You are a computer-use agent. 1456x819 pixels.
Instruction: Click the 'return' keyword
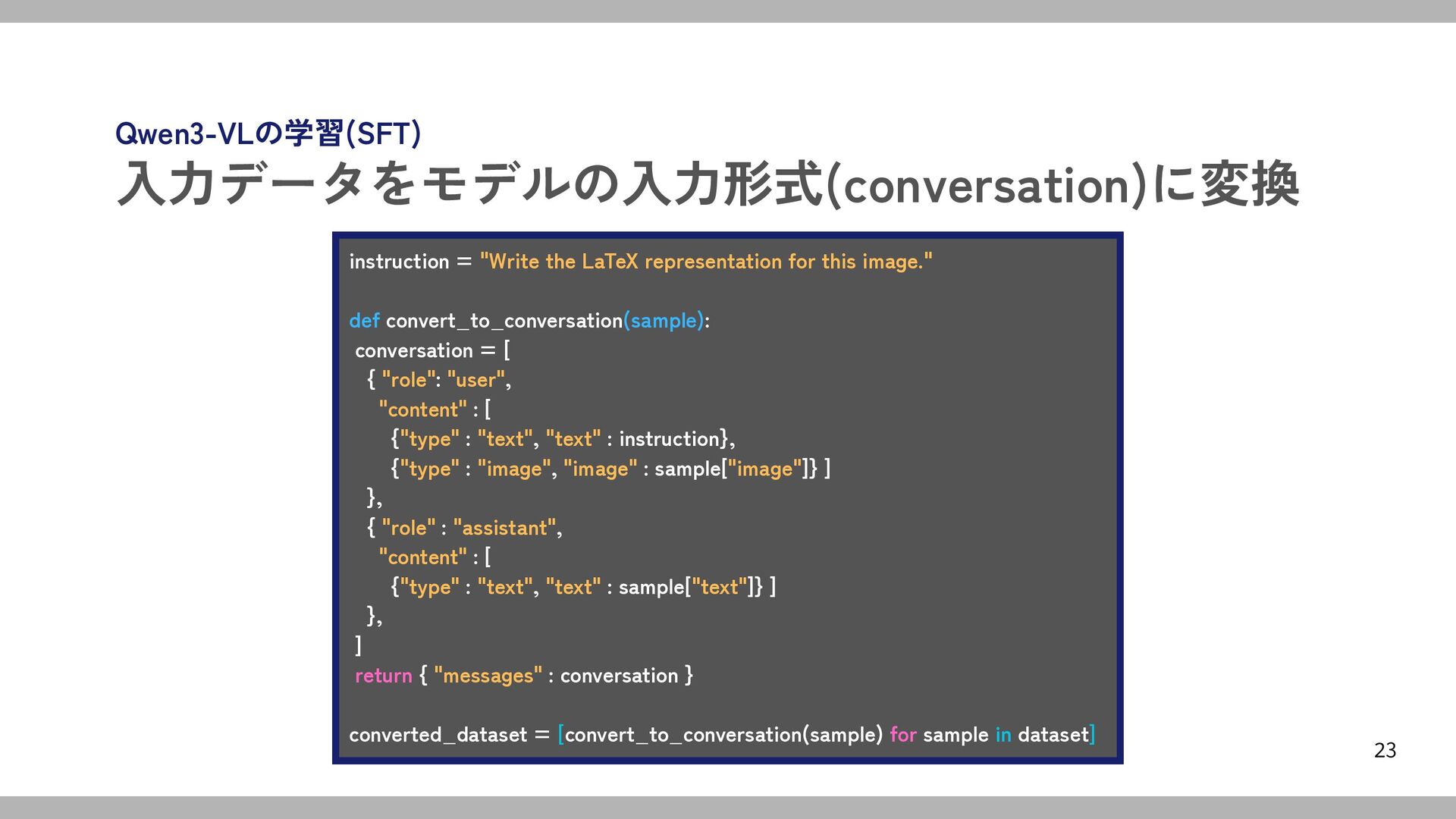point(384,676)
